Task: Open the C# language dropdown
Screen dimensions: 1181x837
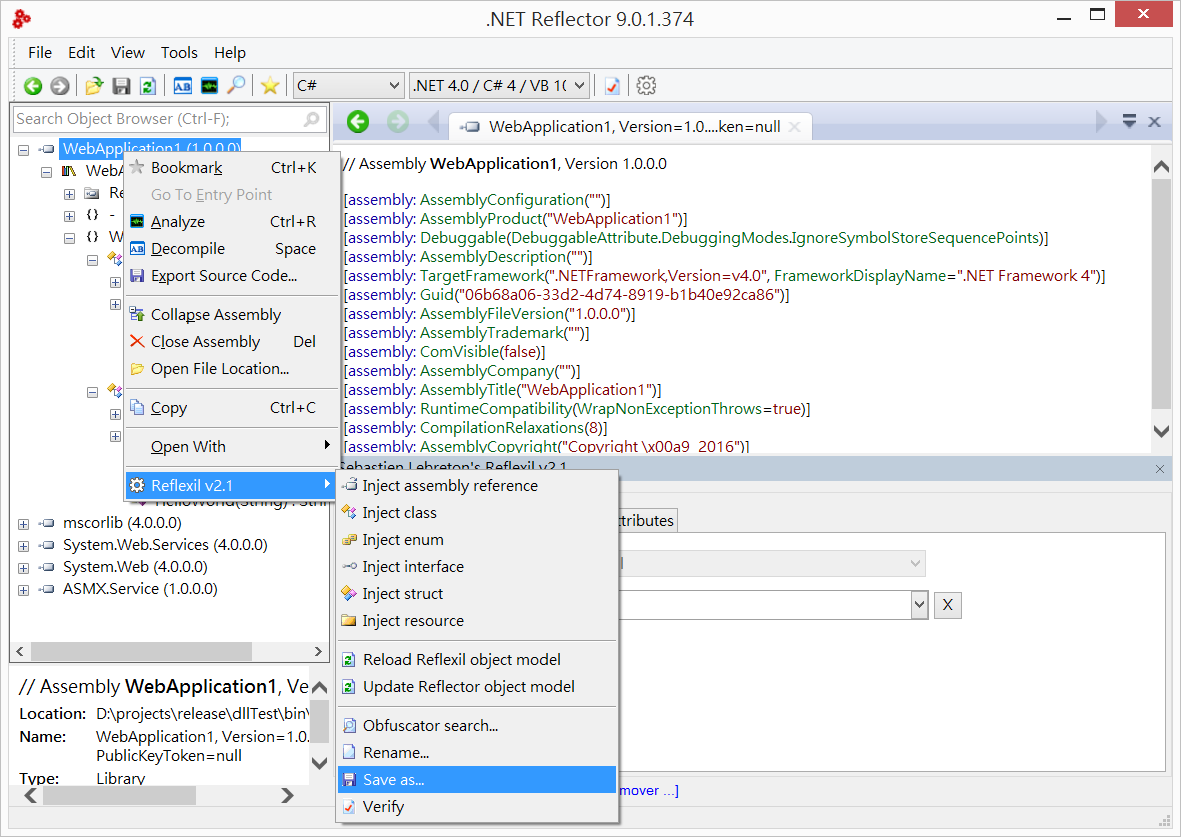Action: coord(347,85)
